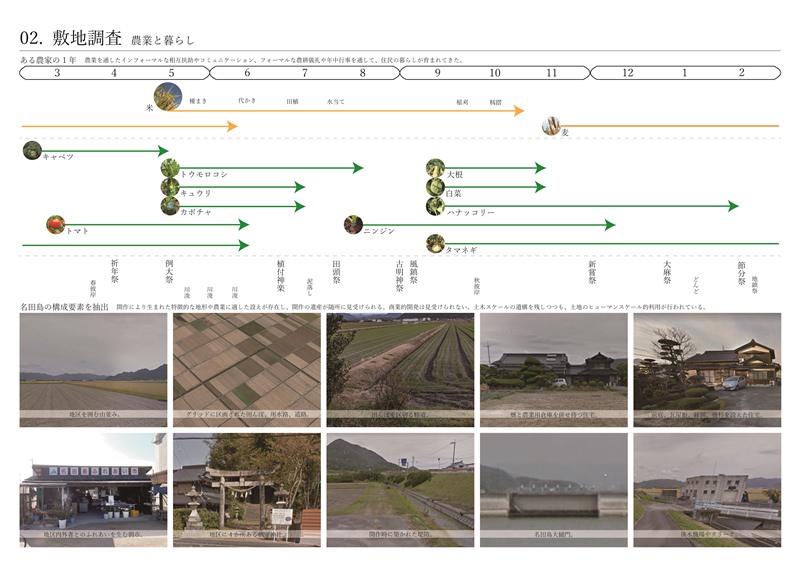Select the broccoli (ハナッコリー) crop icon
The width and height of the screenshot is (800, 566).
pyautogui.click(x=435, y=206)
